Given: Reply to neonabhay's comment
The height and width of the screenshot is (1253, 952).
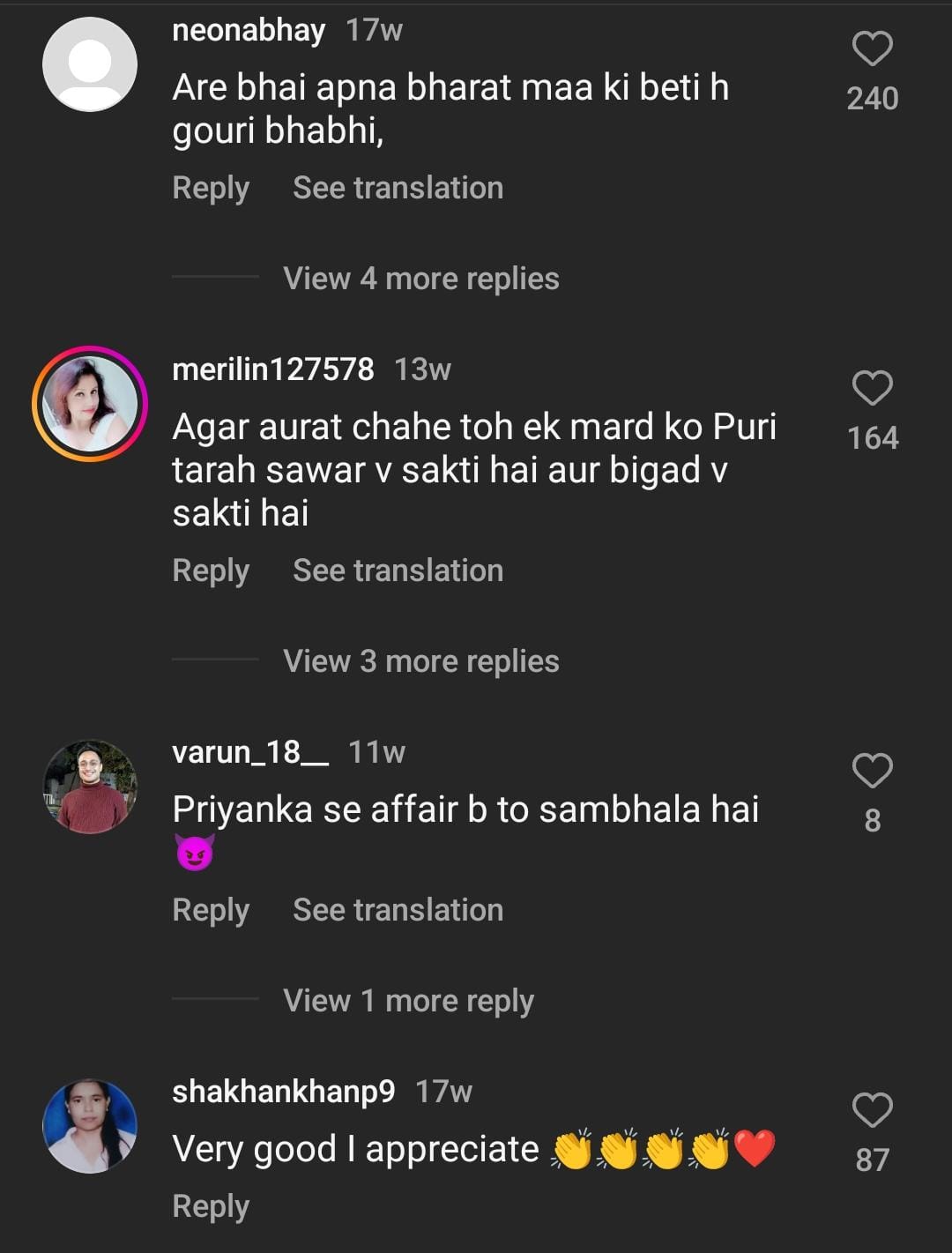Looking at the screenshot, I should pos(211,188).
